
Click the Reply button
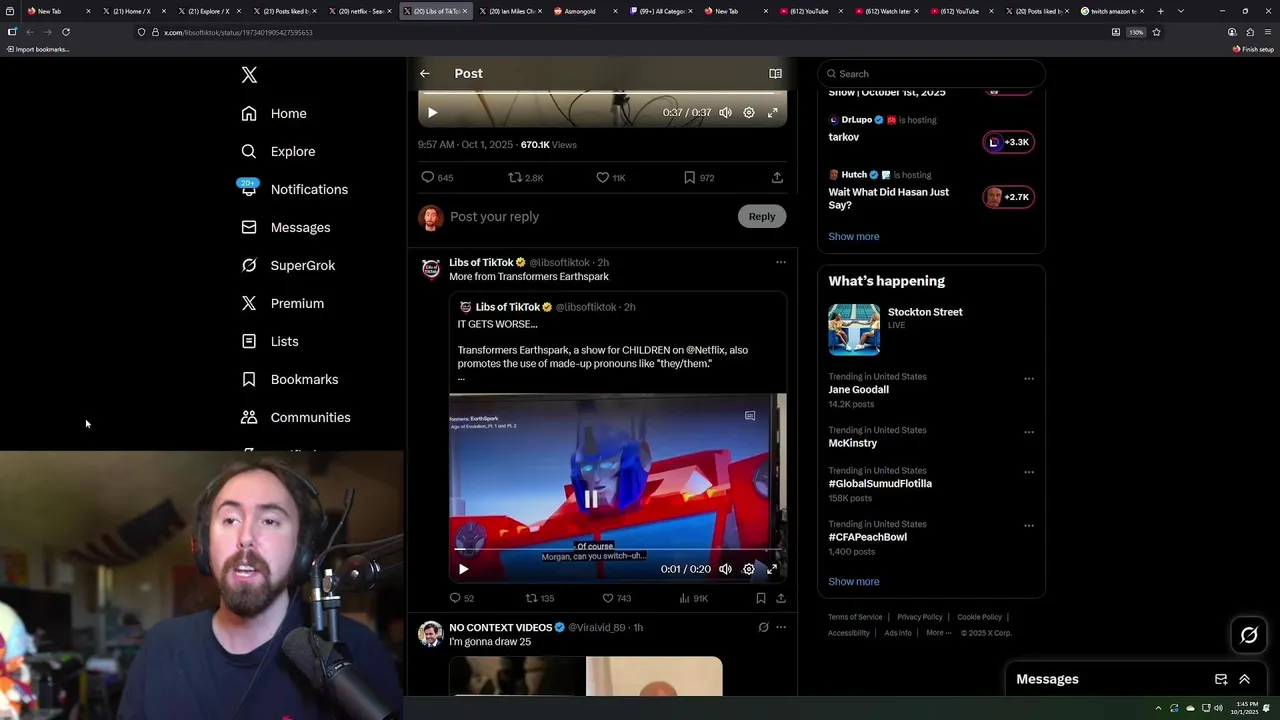pos(762,217)
